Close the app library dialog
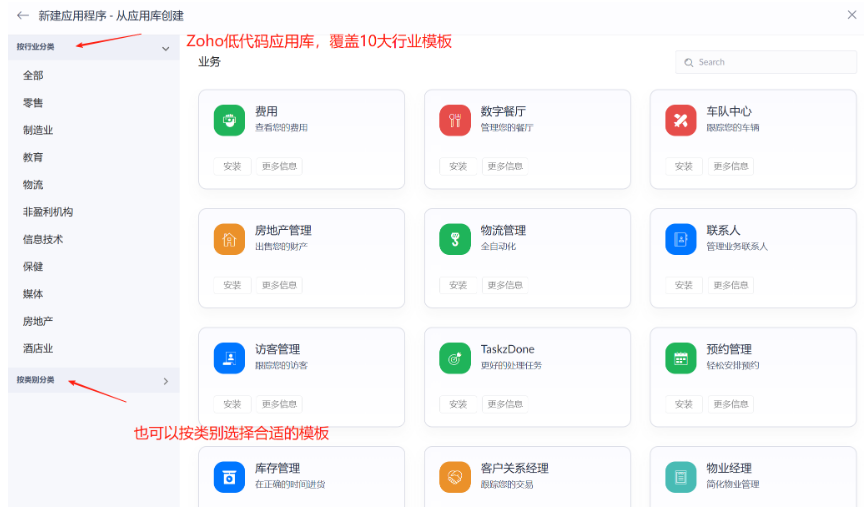 click(x=852, y=15)
